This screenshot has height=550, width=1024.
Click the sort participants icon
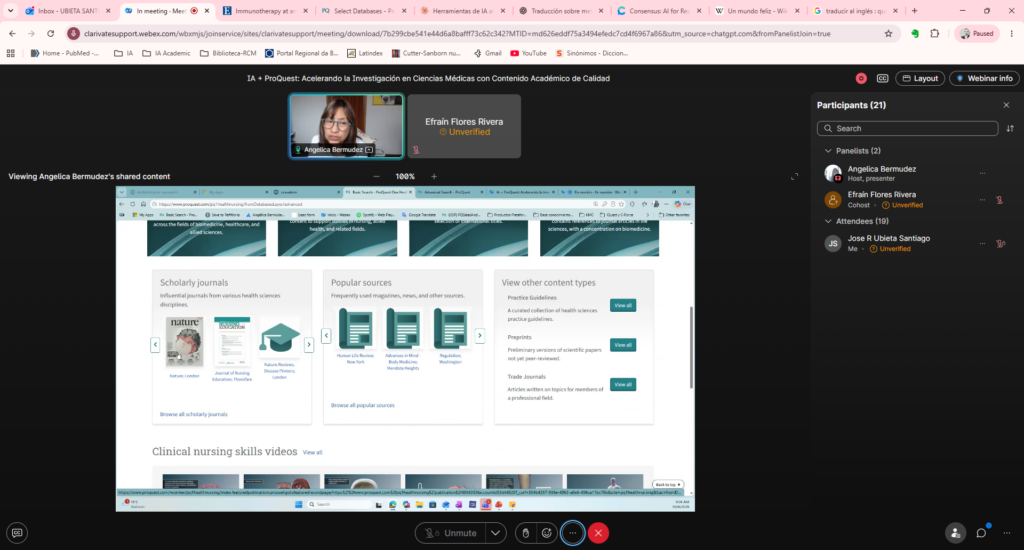pos(1010,129)
